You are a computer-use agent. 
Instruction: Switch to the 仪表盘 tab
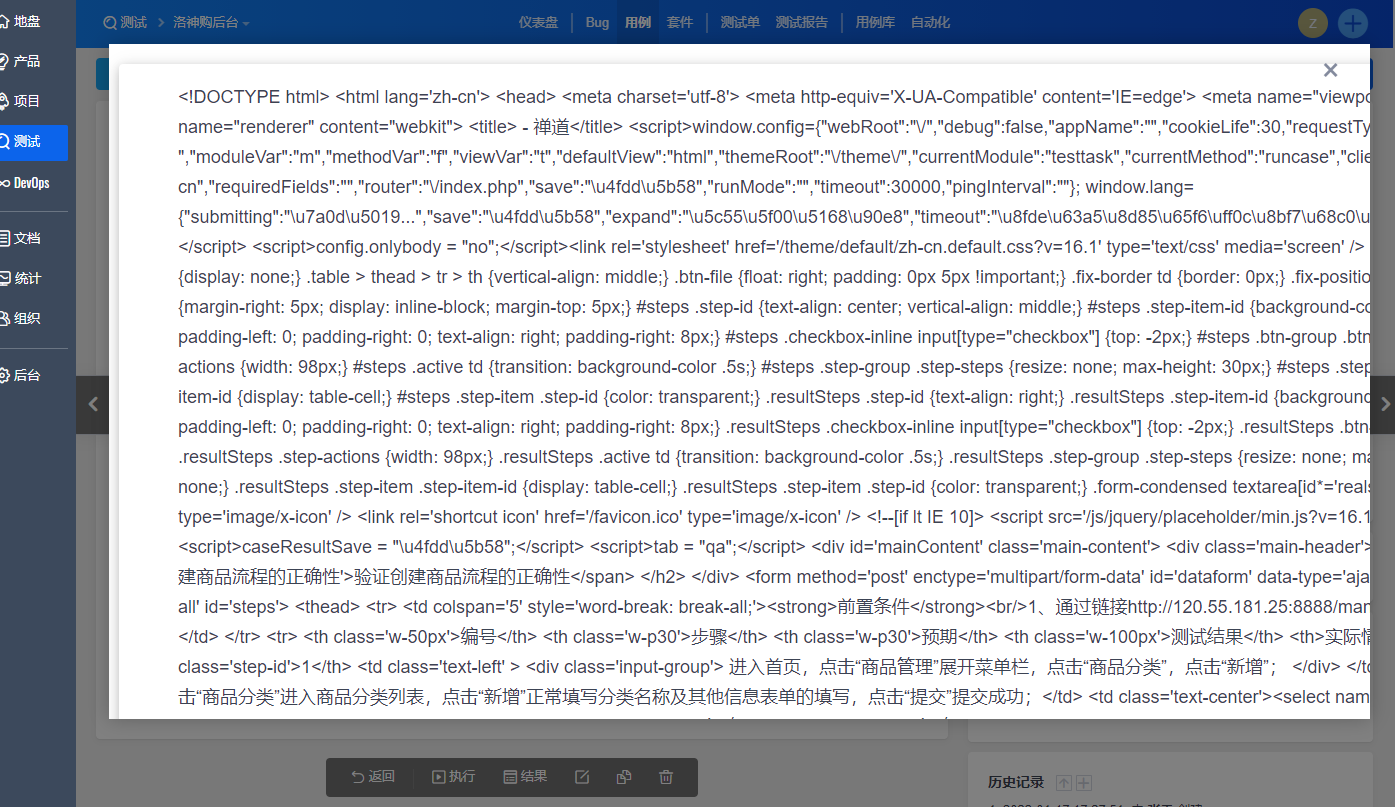tap(539, 22)
